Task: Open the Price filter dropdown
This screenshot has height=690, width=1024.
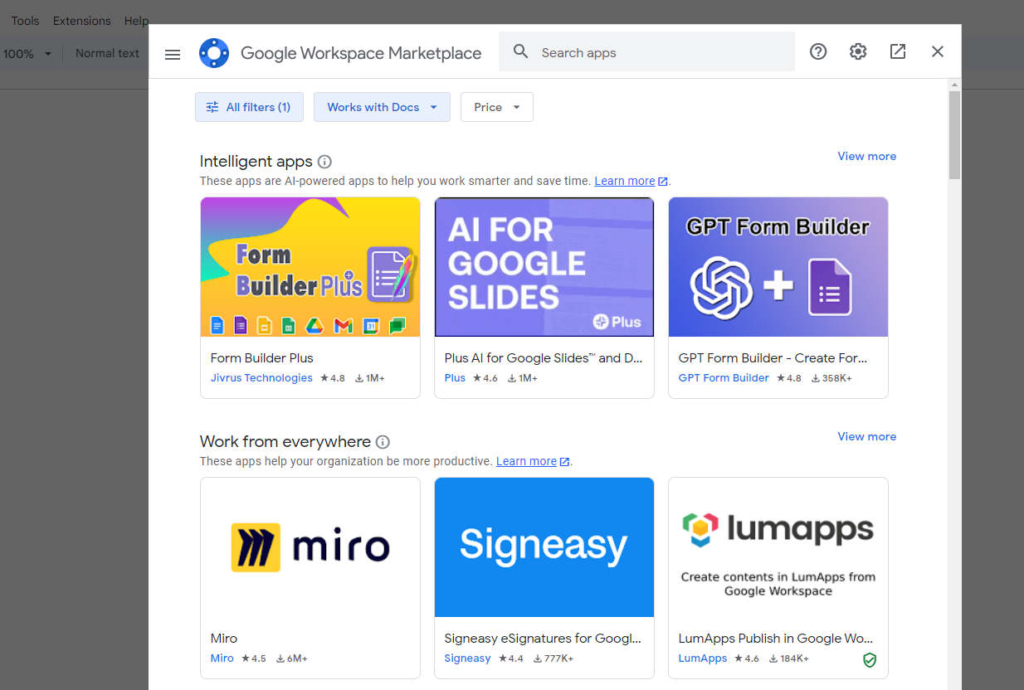Action: tap(497, 107)
